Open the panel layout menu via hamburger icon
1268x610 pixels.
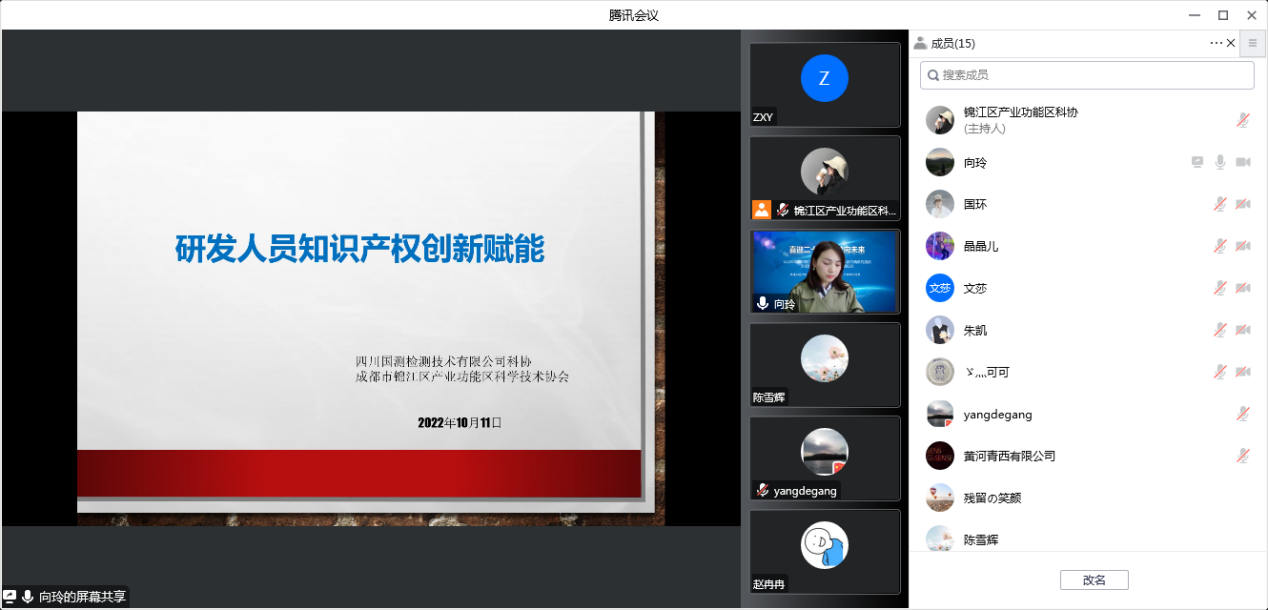pyautogui.click(x=1252, y=43)
